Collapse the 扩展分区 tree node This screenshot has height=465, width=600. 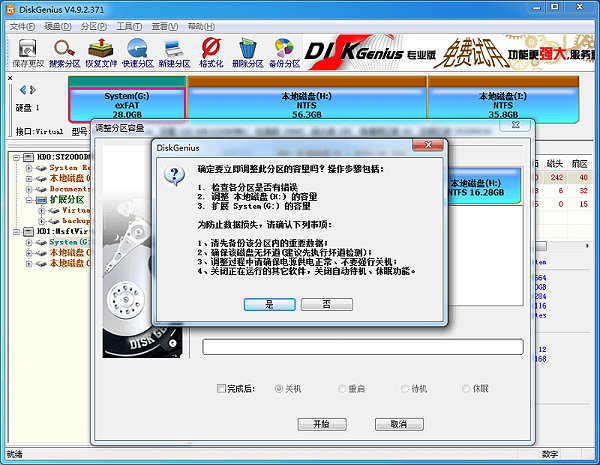(29, 200)
